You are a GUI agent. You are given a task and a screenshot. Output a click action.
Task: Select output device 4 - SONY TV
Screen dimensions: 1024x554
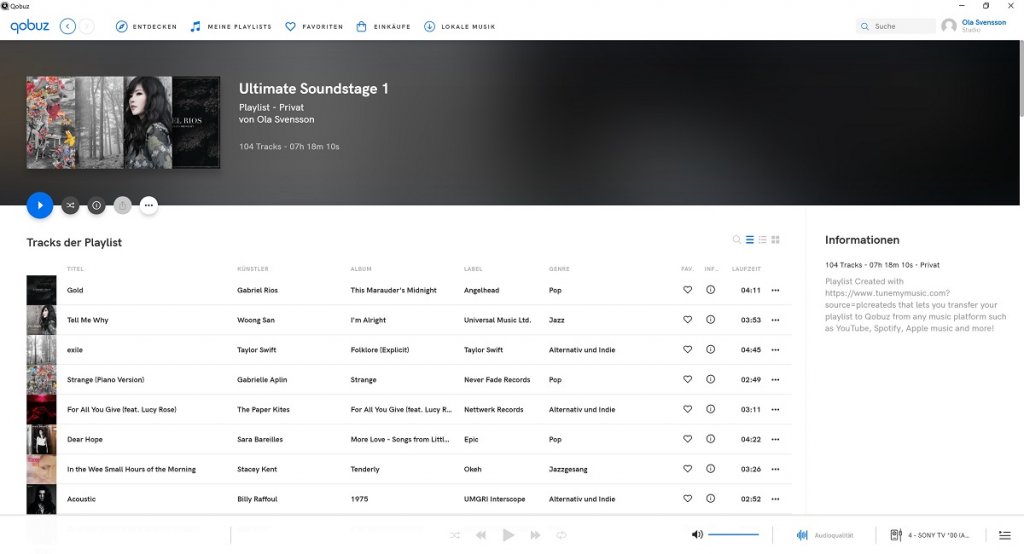[x=930, y=535]
